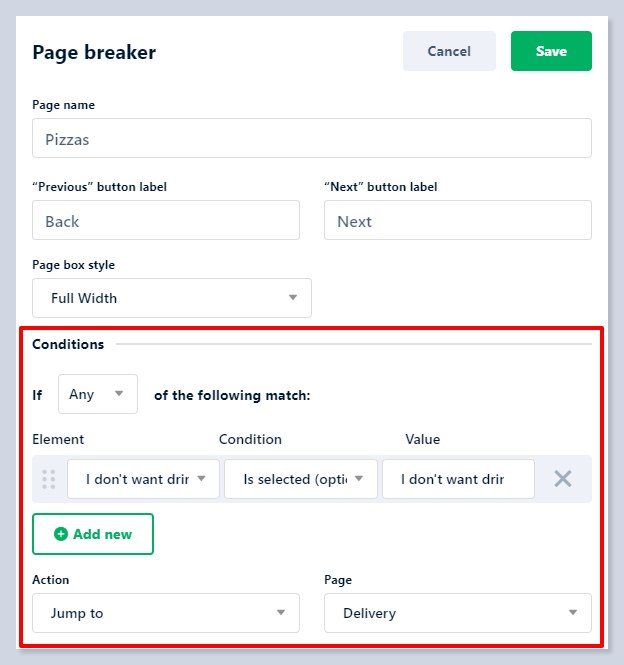Viewport: 624px width, 665px height.
Task: Open the Page box style dropdown
Action: coord(171,298)
